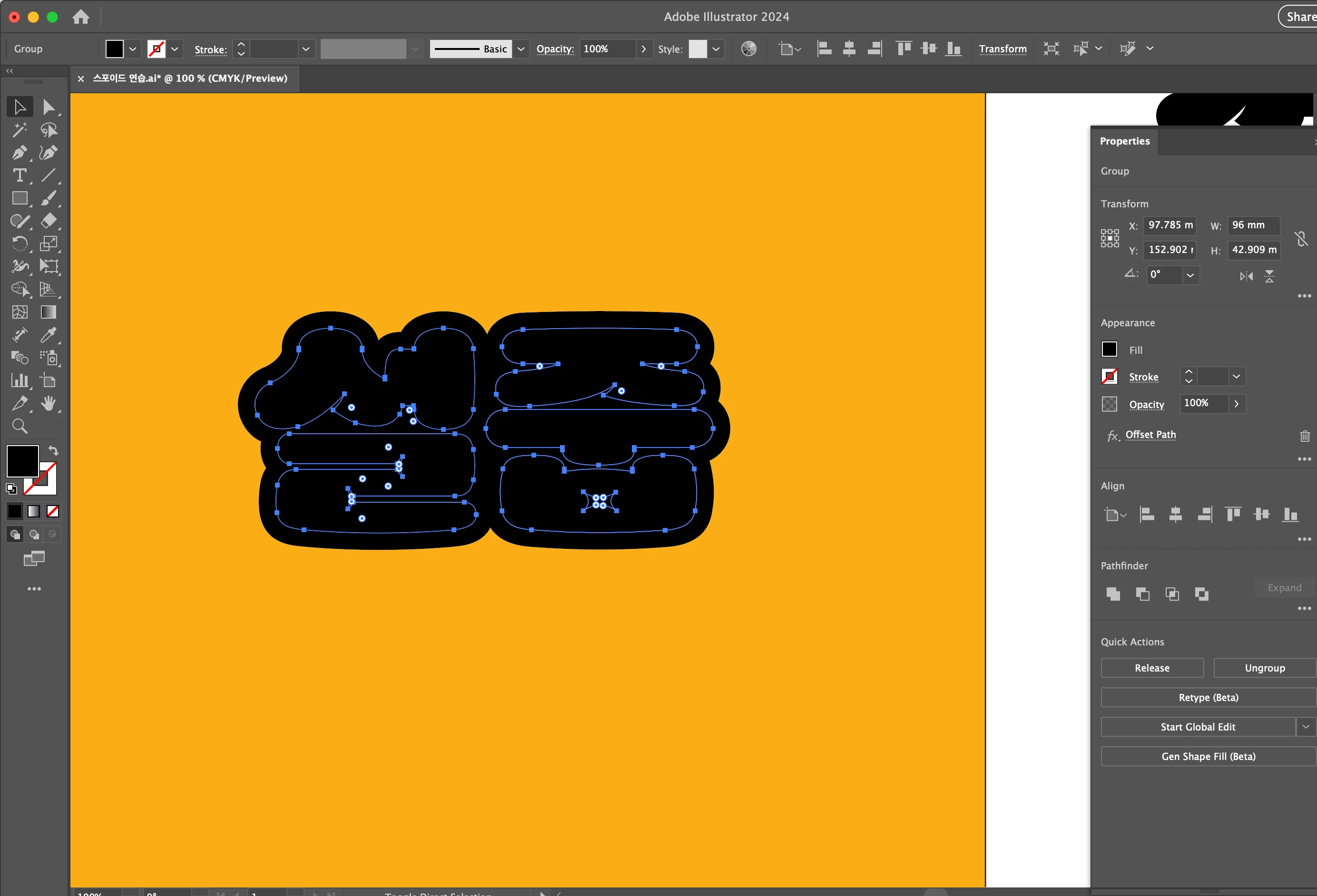This screenshot has width=1317, height=896.
Task: Open the Recolor Artwork icon
Action: (748, 49)
